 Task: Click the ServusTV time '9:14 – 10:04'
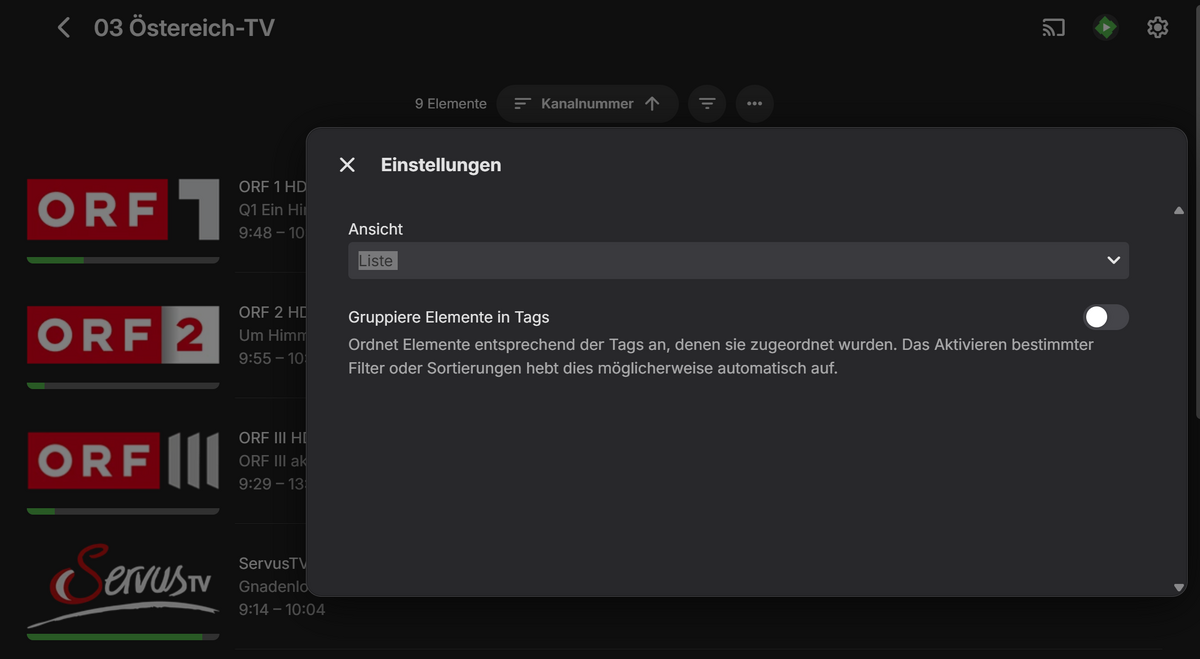coord(282,609)
